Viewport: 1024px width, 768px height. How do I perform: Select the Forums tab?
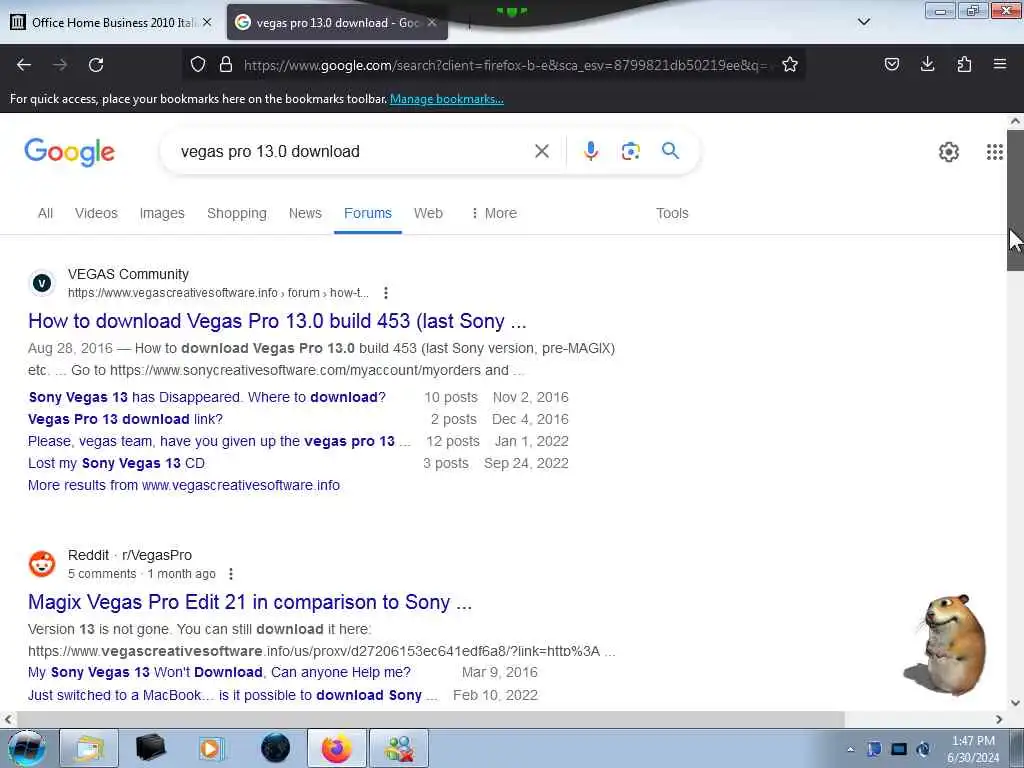tap(368, 214)
